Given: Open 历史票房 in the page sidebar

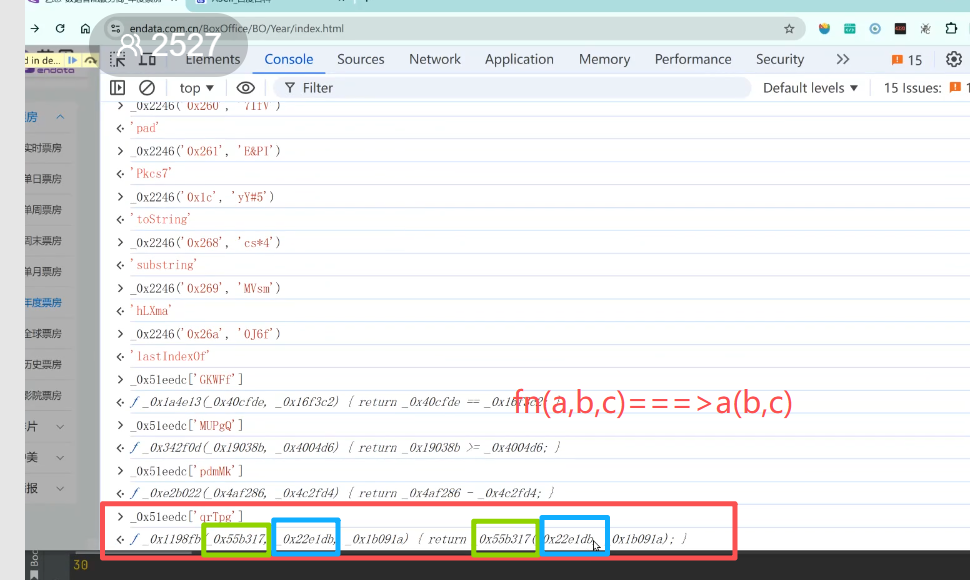Looking at the screenshot, I should pyautogui.click(x=43, y=365).
